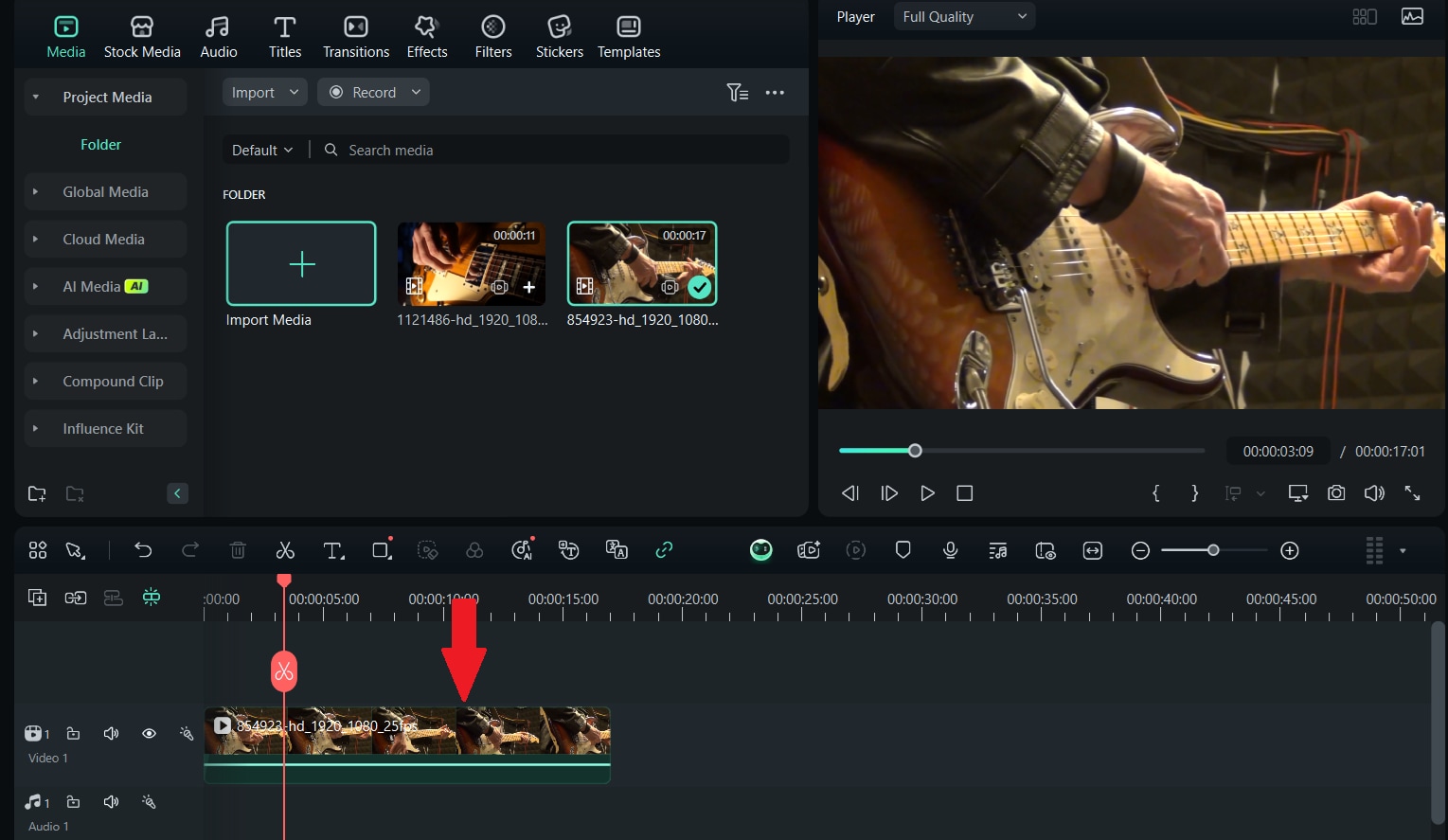This screenshot has width=1448, height=840.
Task: Zoom in the timeline with plus button
Action: pos(1290,550)
